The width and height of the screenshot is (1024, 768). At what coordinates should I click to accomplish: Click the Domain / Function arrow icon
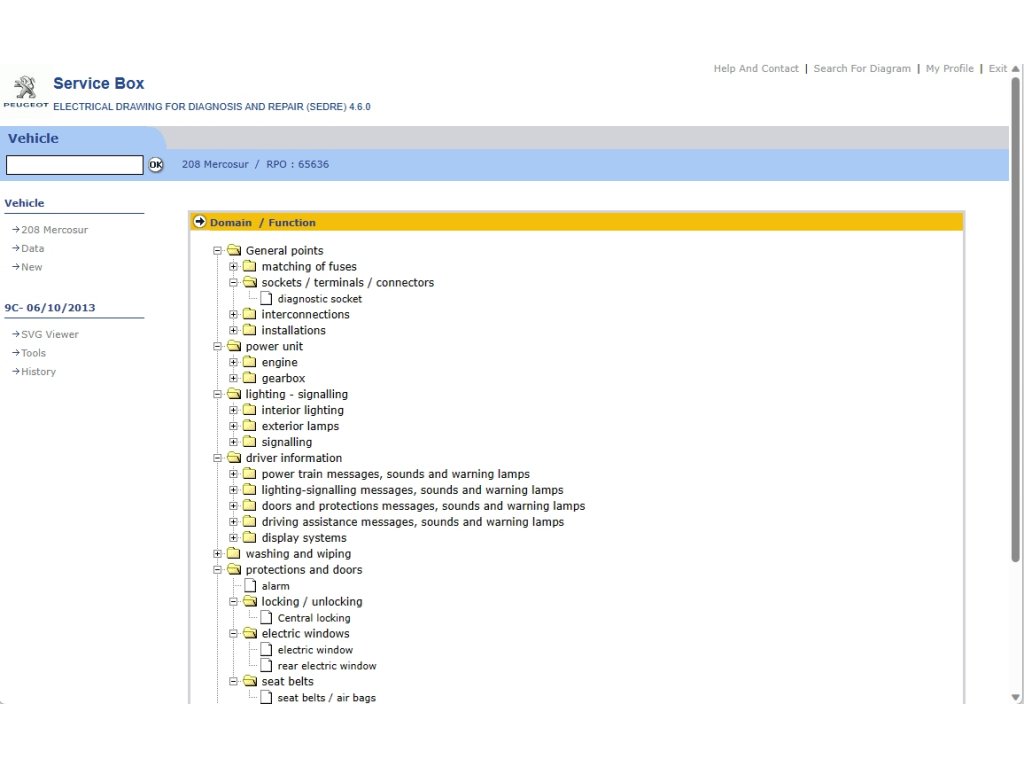(200, 222)
